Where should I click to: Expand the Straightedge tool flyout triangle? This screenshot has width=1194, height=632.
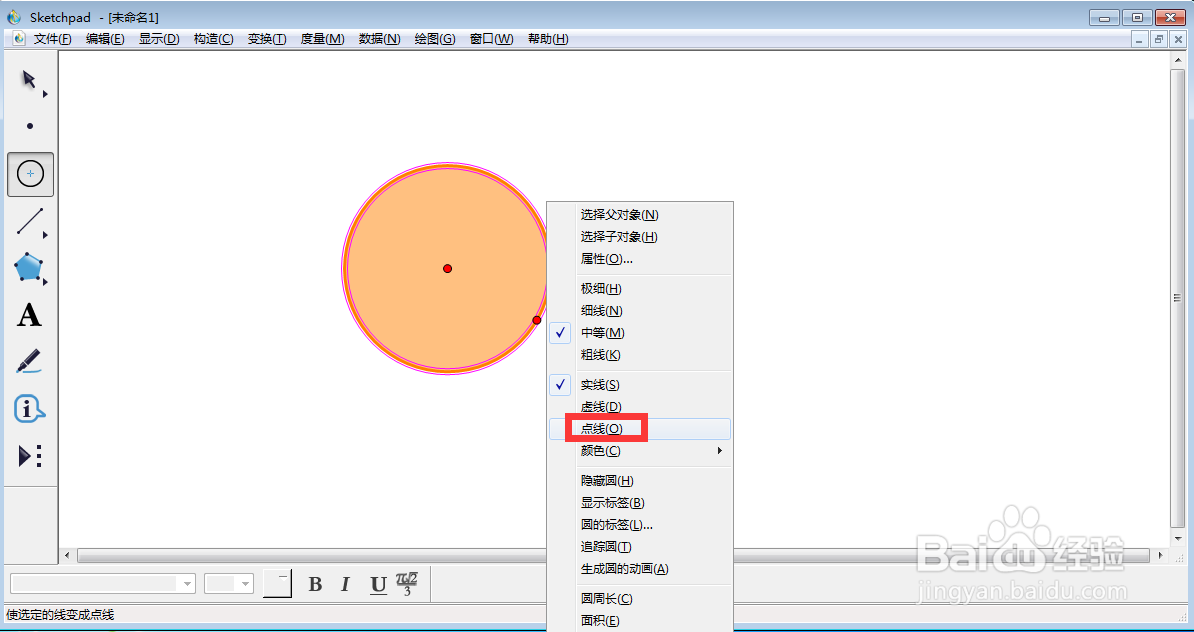[45, 235]
